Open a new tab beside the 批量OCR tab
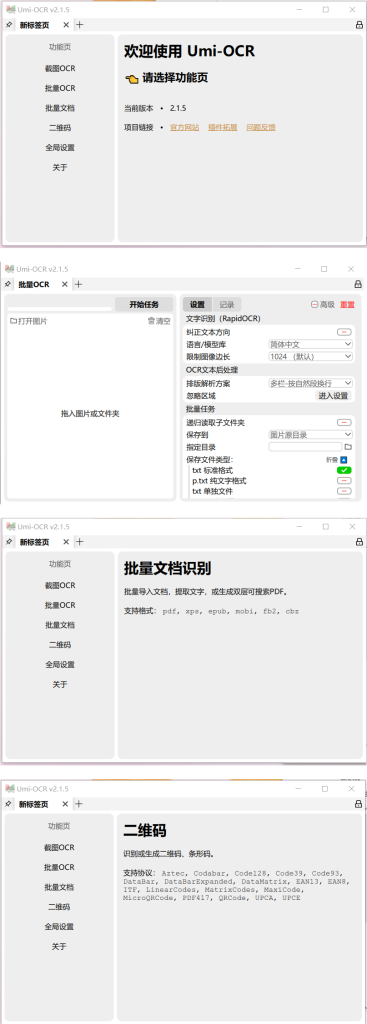Image resolution: width=367 pixels, height=1024 pixels. [x=78, y=285]
